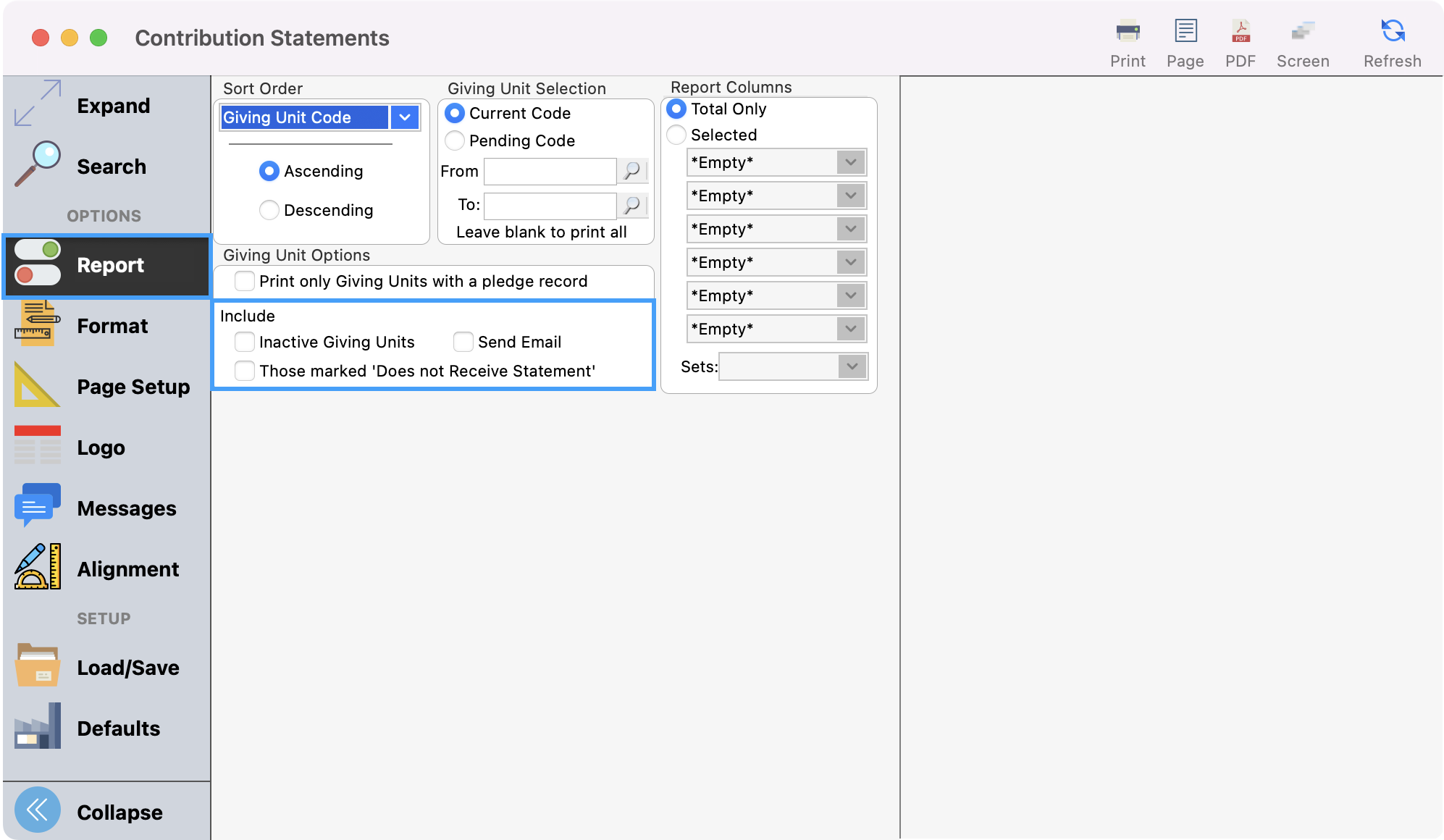Click the Refresh icon
This screenshot has width=1444, height=840.
point(1392,32)
